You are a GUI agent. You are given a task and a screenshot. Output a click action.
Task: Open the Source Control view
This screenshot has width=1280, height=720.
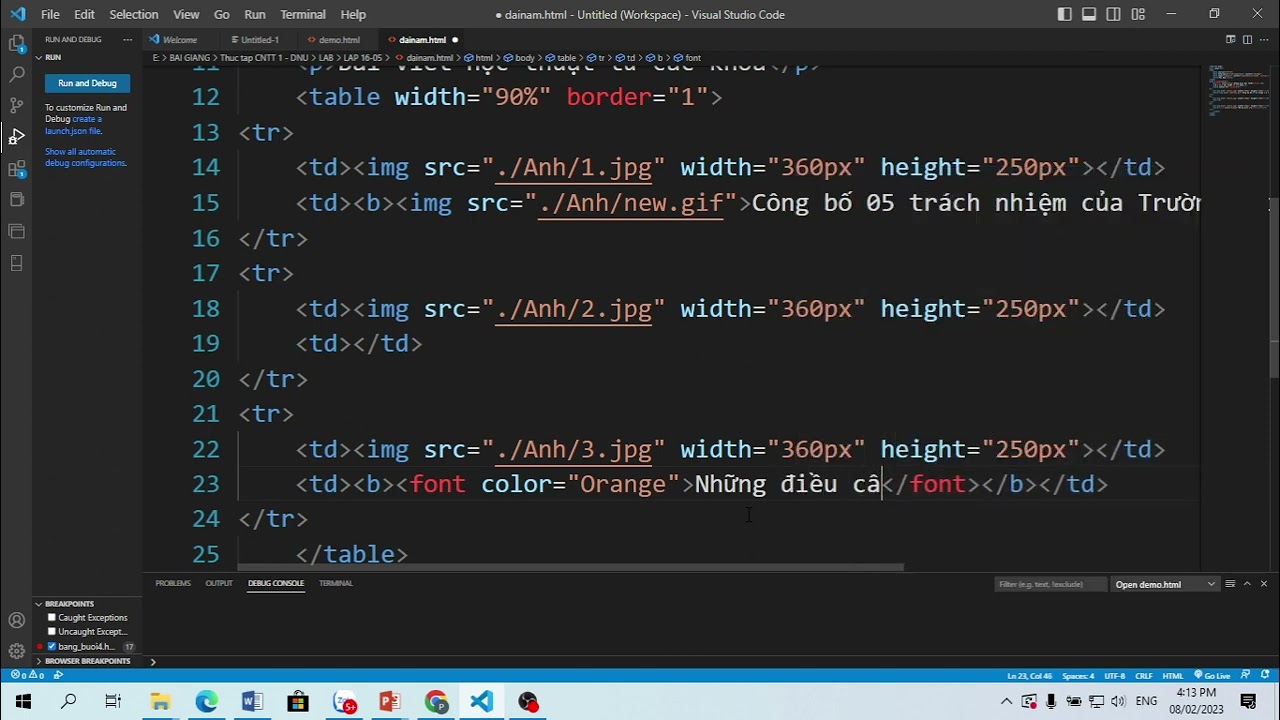16,105
